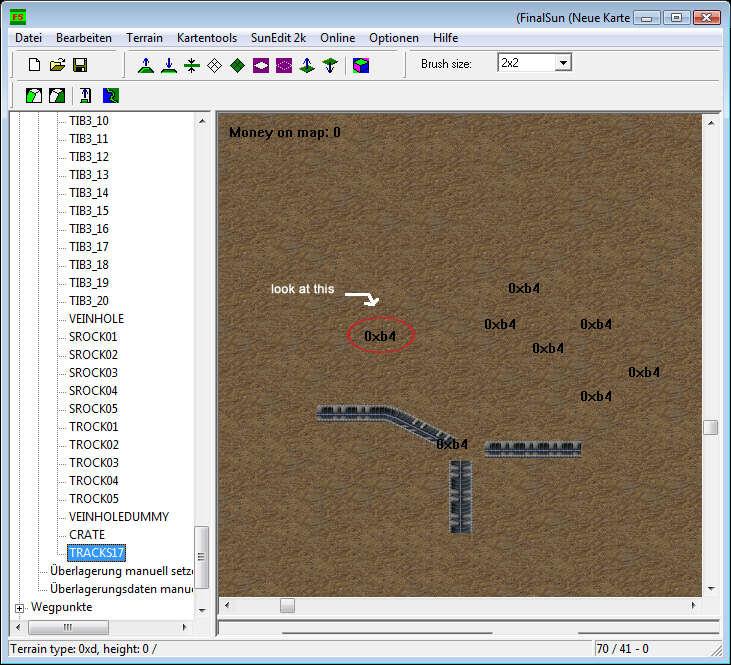
Task: Pick TROCK03 from the tree
Action: 94,463
